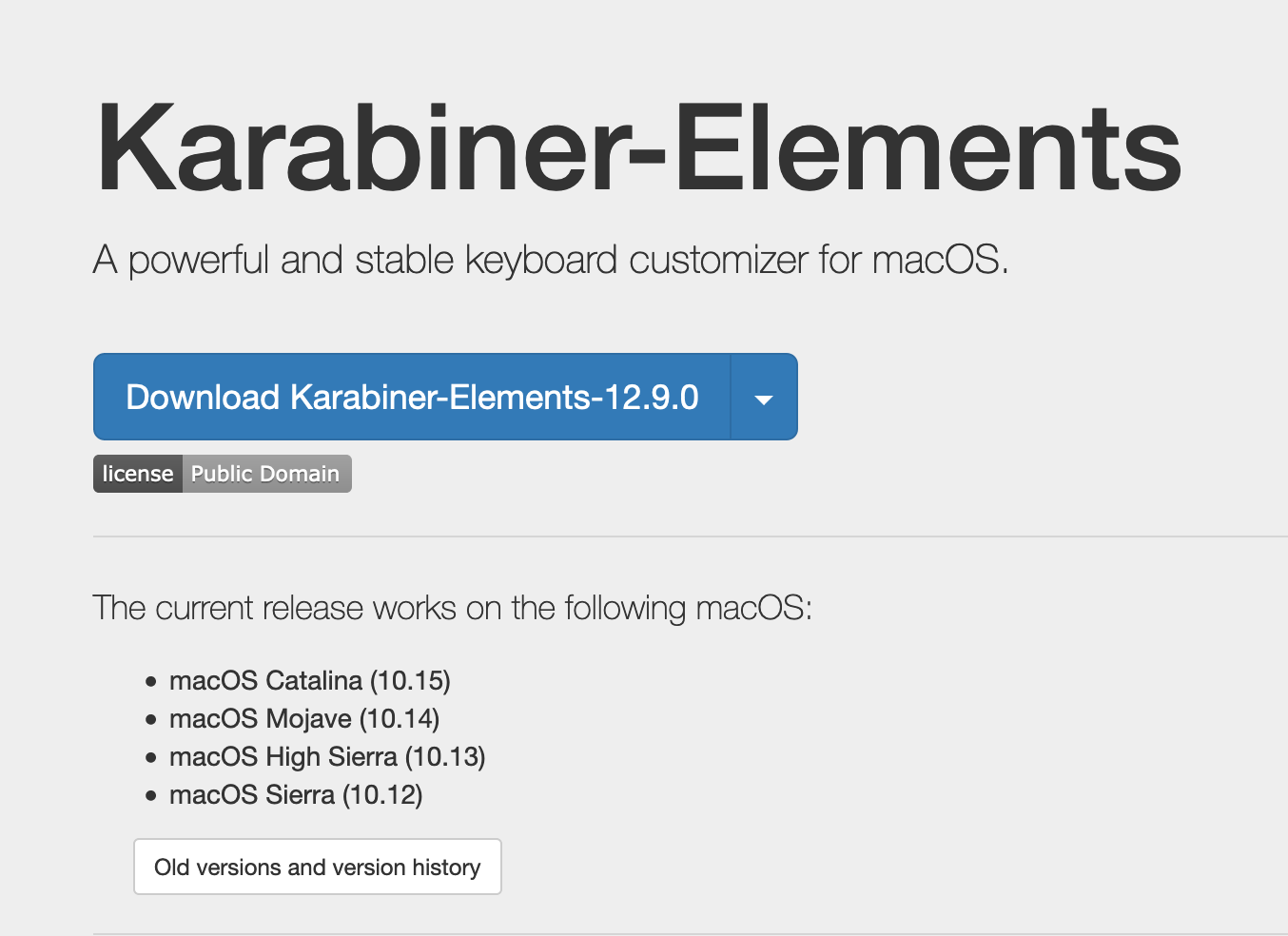1288x936 pixels.
Task: Open Old versions and version history
Action: click(x=318, y=867)
